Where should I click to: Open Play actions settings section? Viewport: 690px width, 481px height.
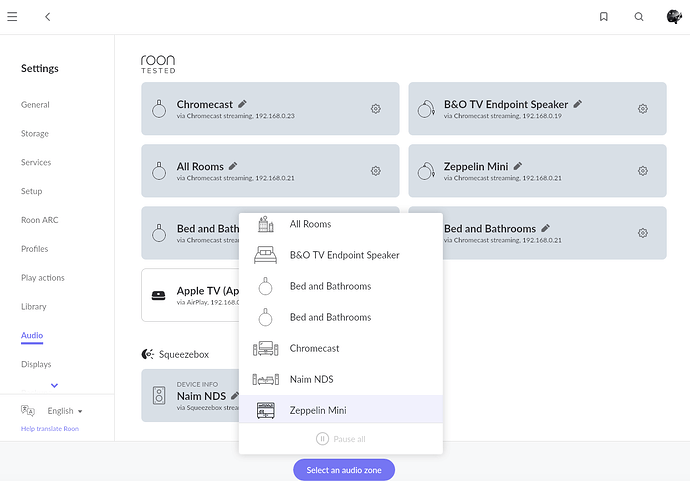(43, 278)
